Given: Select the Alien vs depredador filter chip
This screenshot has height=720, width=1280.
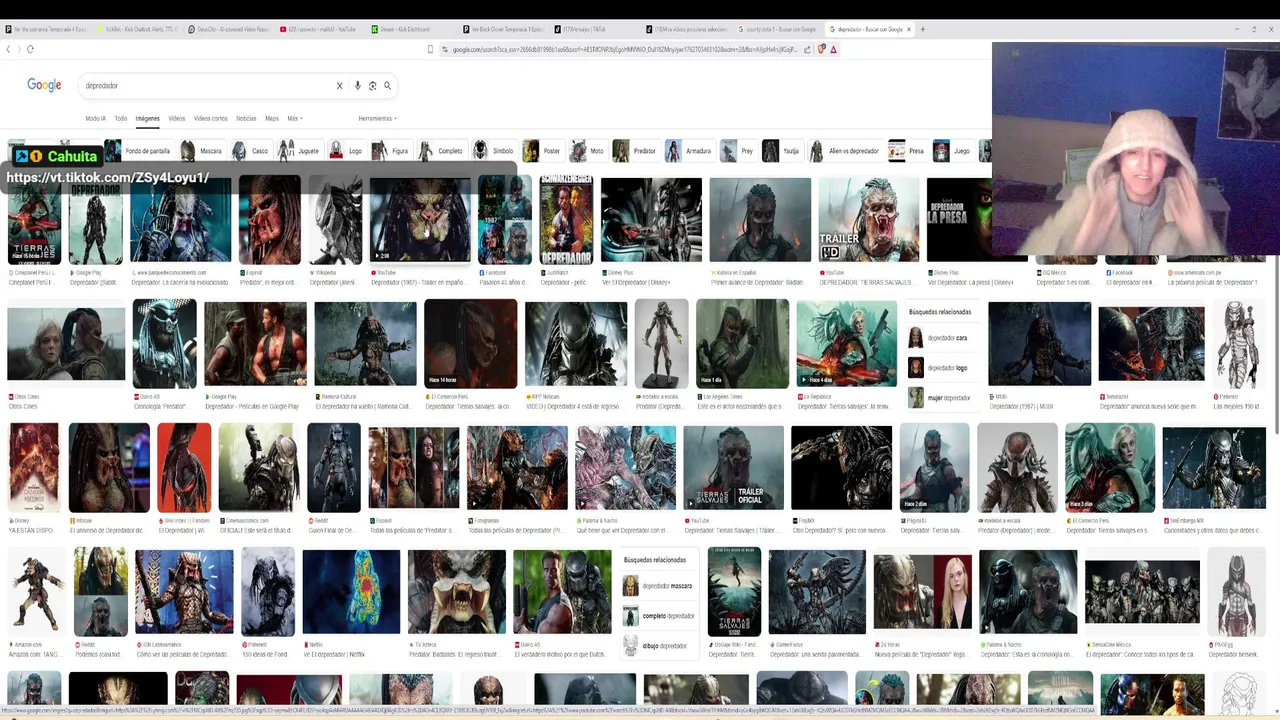Looking at the screenshot, I should click(x=845, y=151).
